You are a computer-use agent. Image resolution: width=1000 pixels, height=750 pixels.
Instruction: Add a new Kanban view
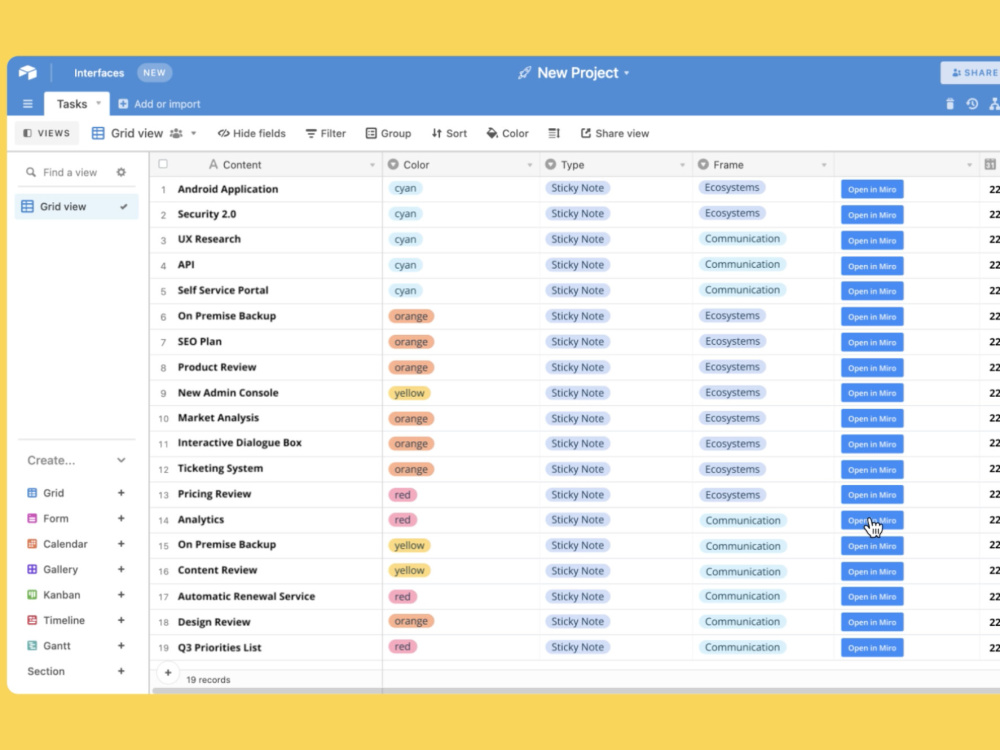(x=121, y=595)
